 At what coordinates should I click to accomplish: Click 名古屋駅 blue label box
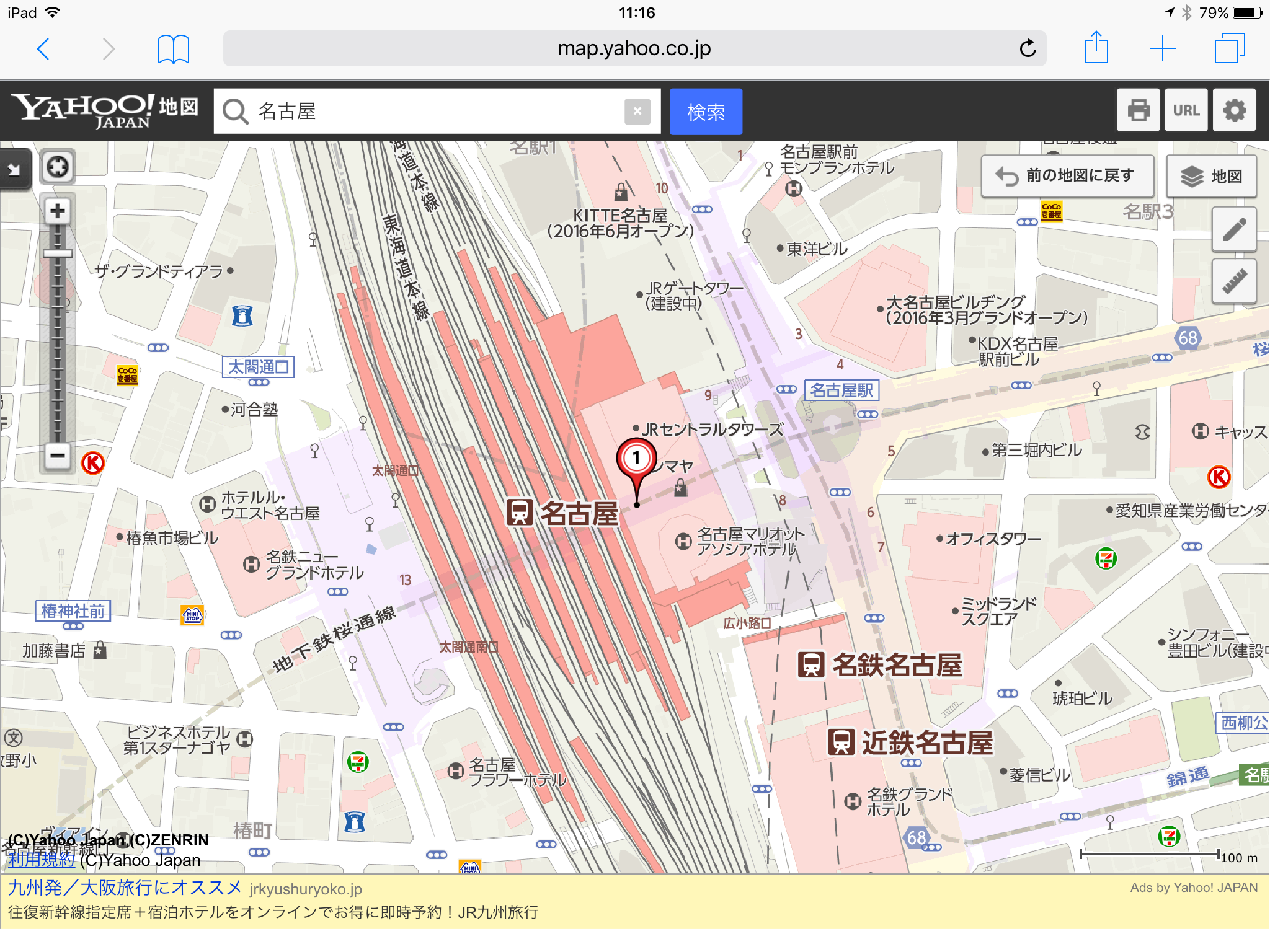point(841,390)
